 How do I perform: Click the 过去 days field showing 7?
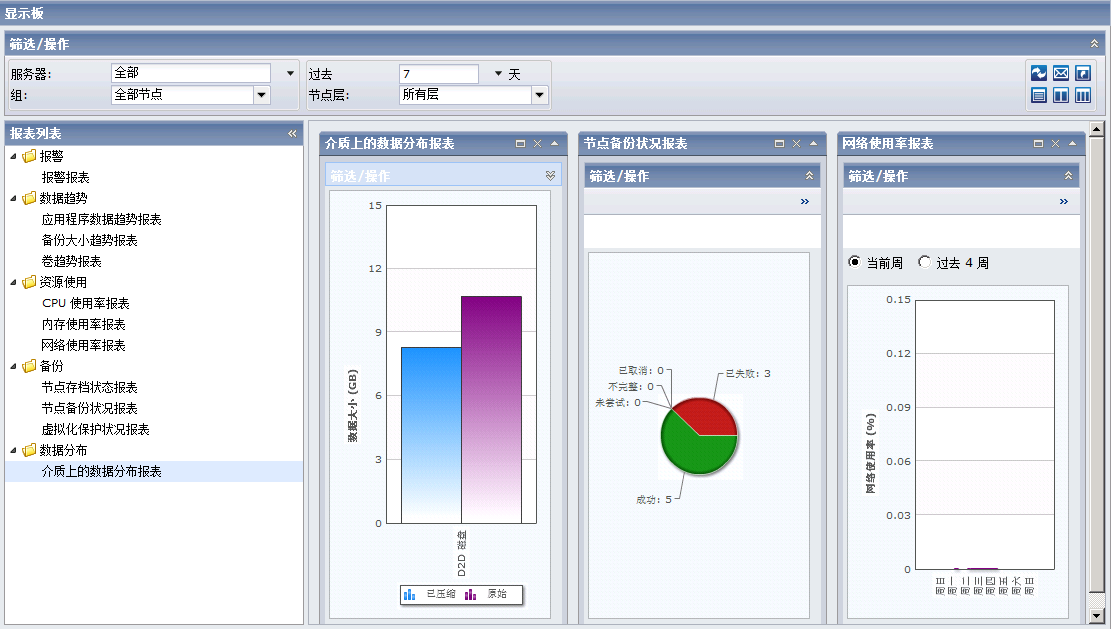[x=439, y=74]
